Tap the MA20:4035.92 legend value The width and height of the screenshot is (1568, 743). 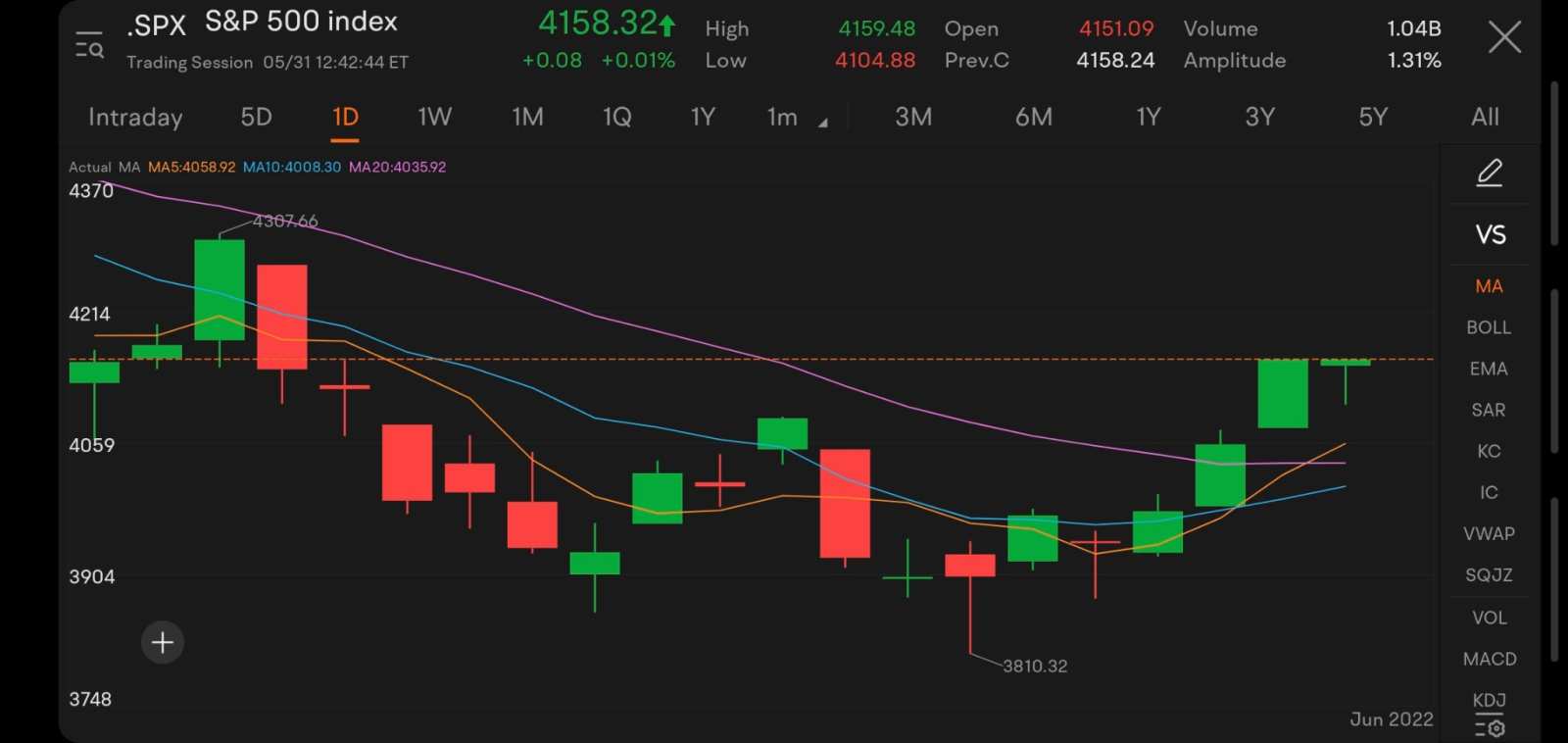click(x=397, y=168)
